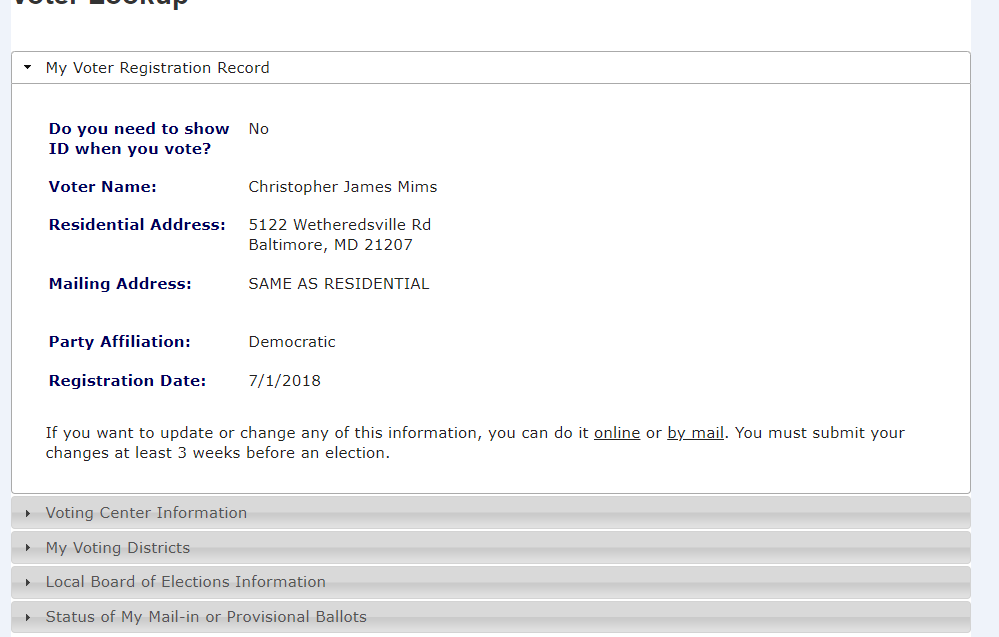Click the Registration Date: label
Viewport: 999px width, 637px height.
click(127, 381)
